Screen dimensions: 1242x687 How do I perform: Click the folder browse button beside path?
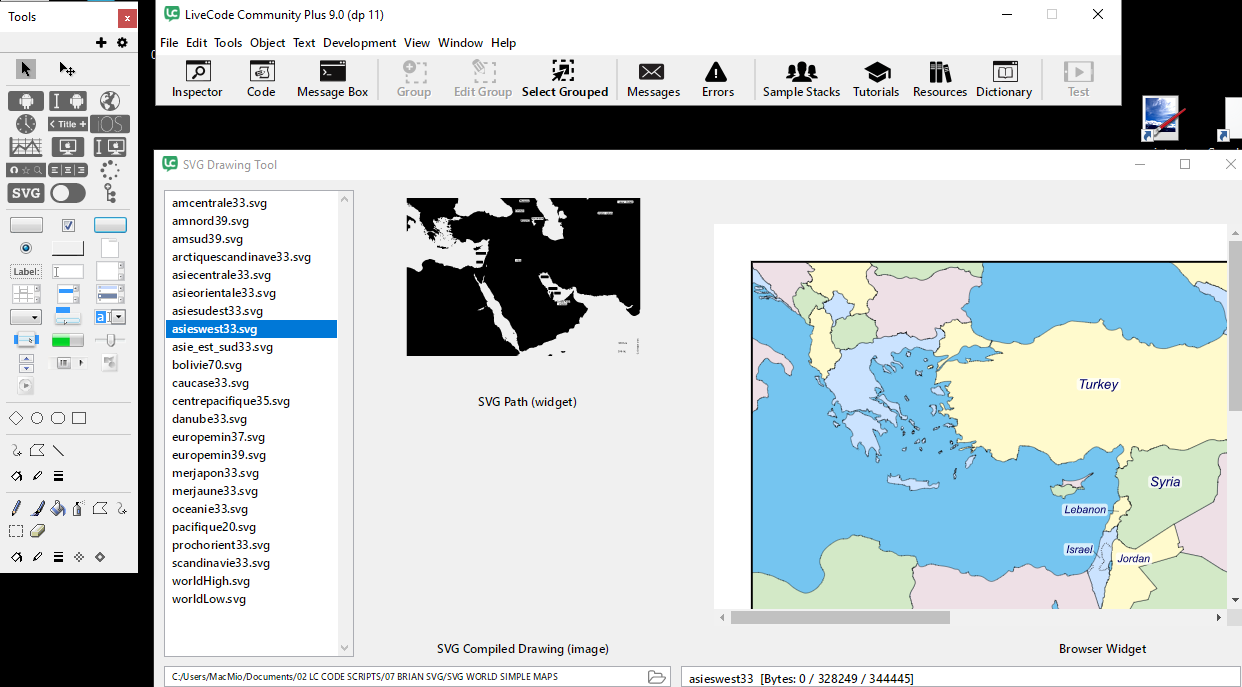[657, 677]
